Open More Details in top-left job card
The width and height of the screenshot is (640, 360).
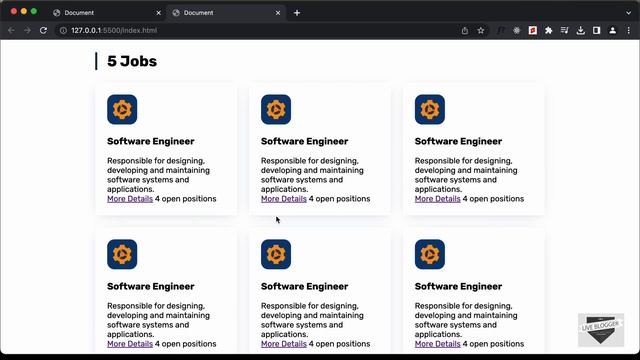(x=130, y=199)
